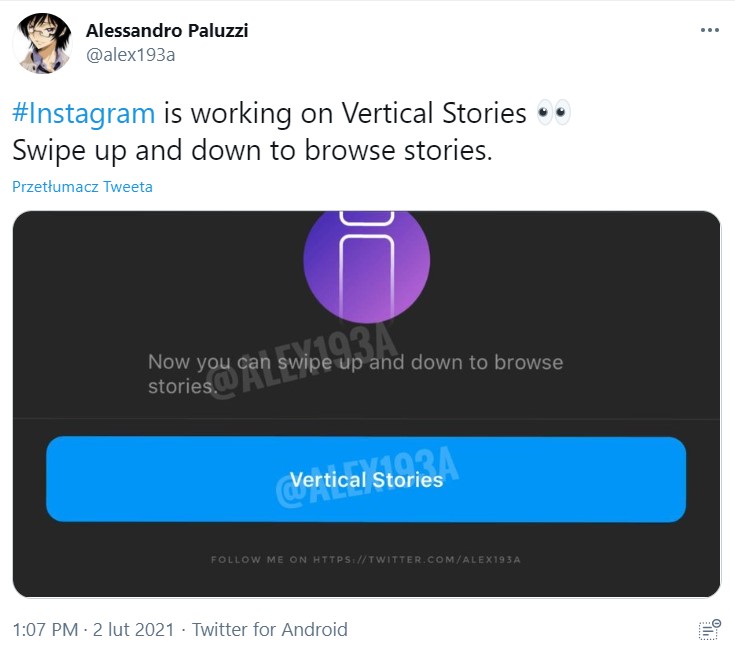Image resolution: width=735 pixels, height=652 pixels.
Task: Click the @alex193a handle under the name
Action: [x=131, y=54]
